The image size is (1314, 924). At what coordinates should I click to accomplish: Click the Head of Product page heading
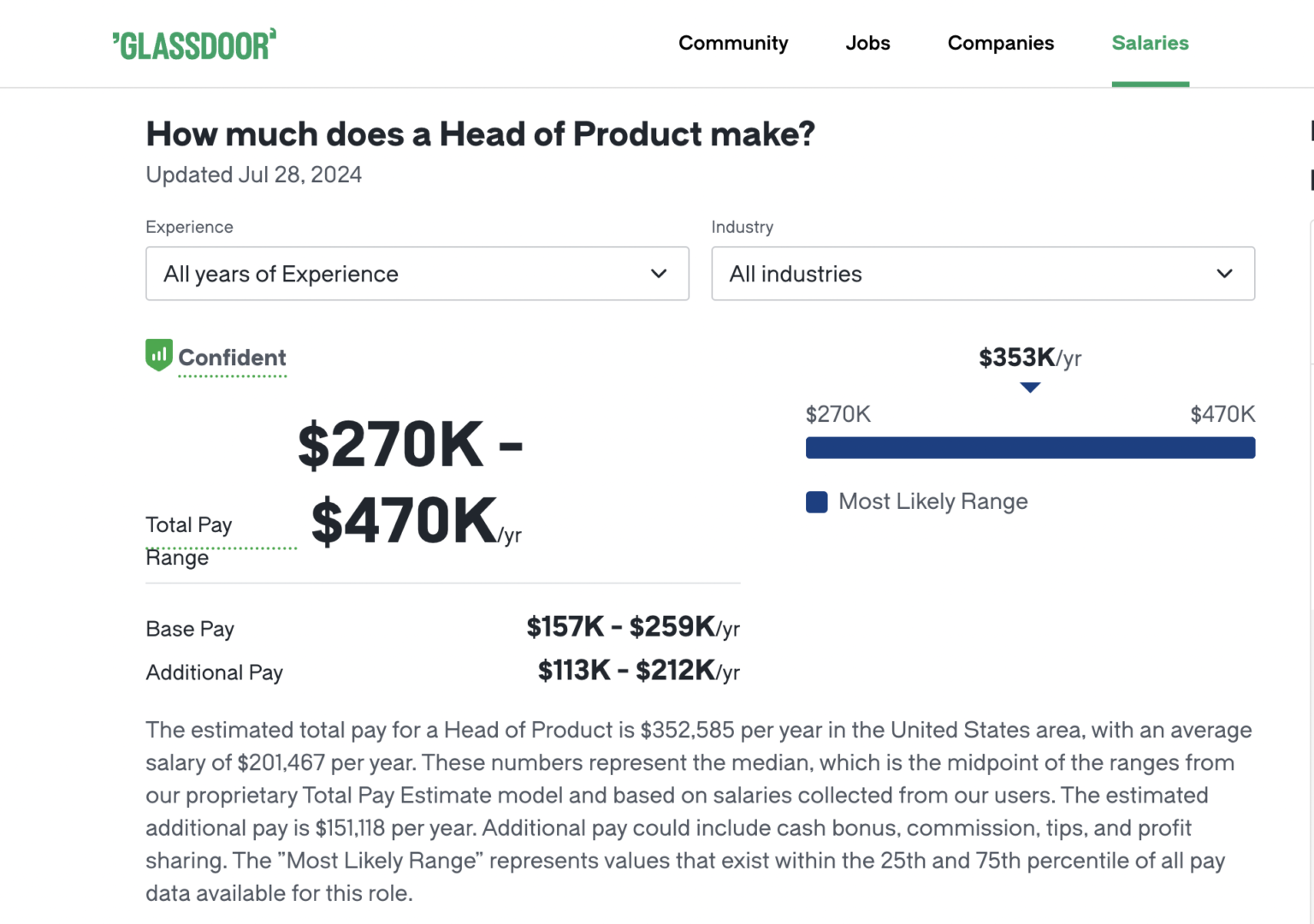pyautogui.click(x=481, y=133)
